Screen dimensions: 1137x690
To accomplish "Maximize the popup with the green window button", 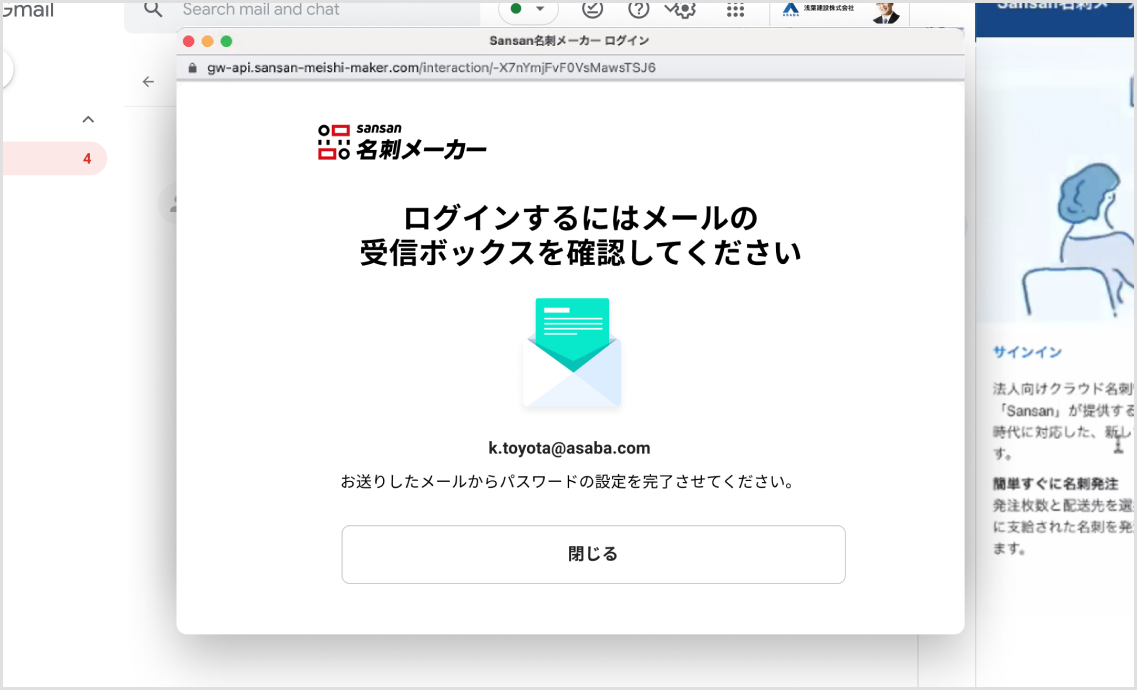I will coord(226,41).
